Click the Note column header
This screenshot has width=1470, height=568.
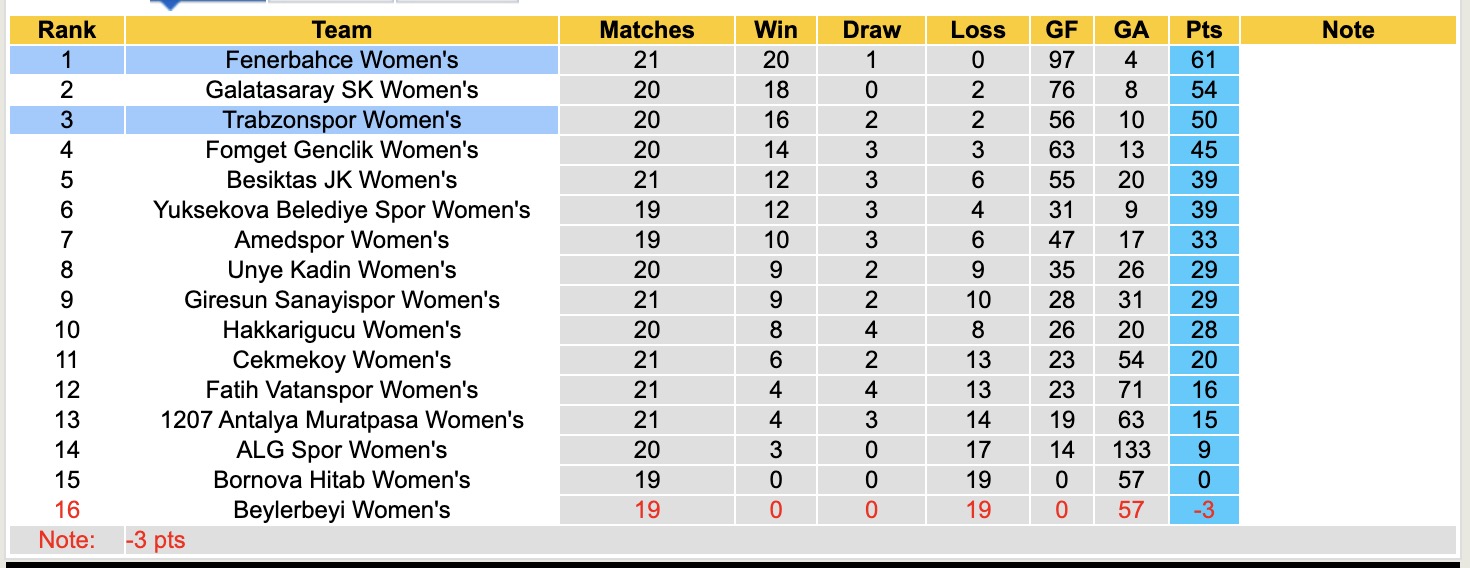coord(1347,30)
